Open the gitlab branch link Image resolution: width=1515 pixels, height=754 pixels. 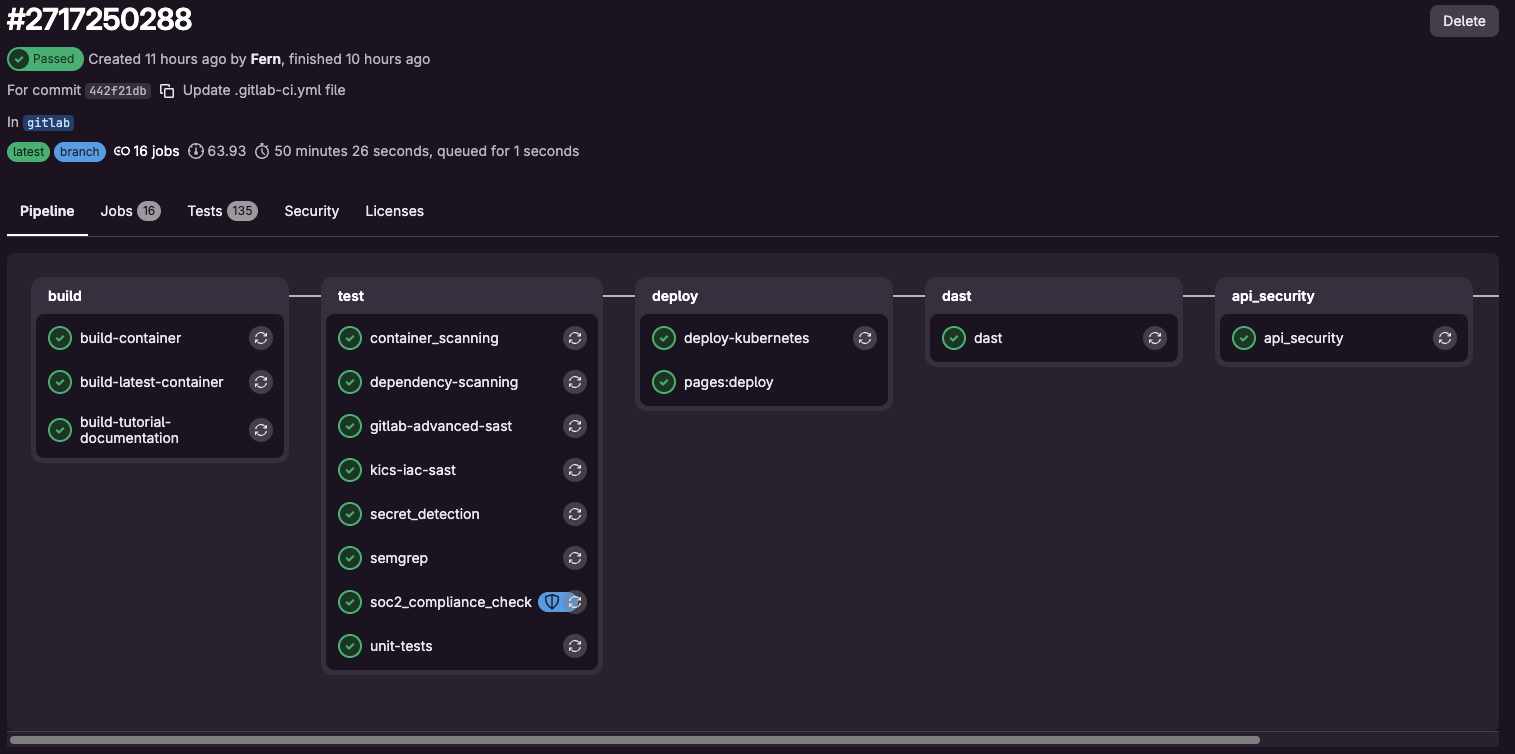[x=49, y=123]
